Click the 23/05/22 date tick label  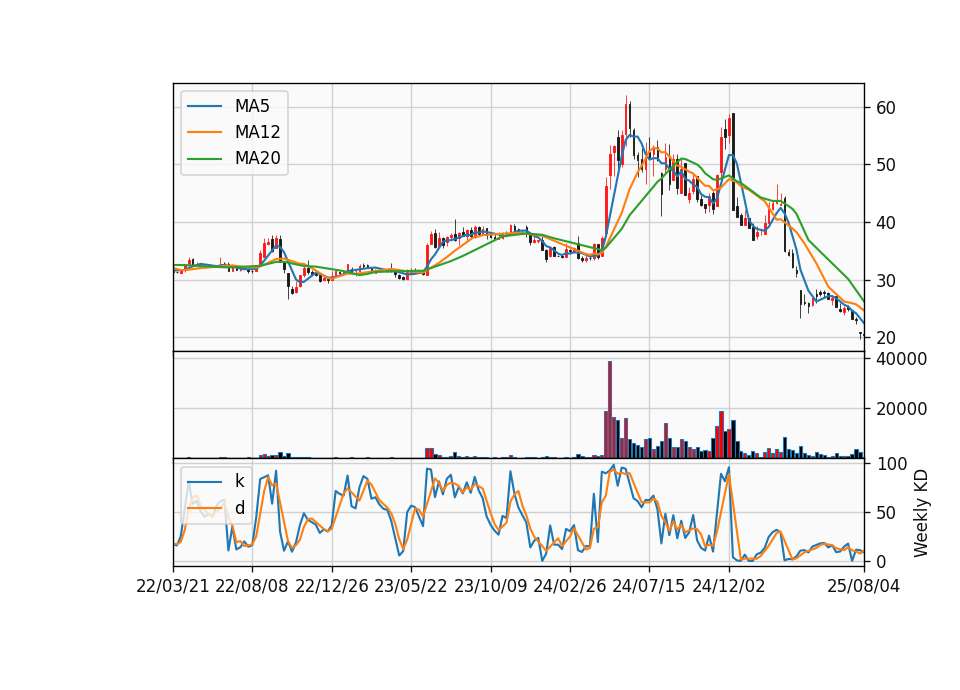click(x=411, y=587)
